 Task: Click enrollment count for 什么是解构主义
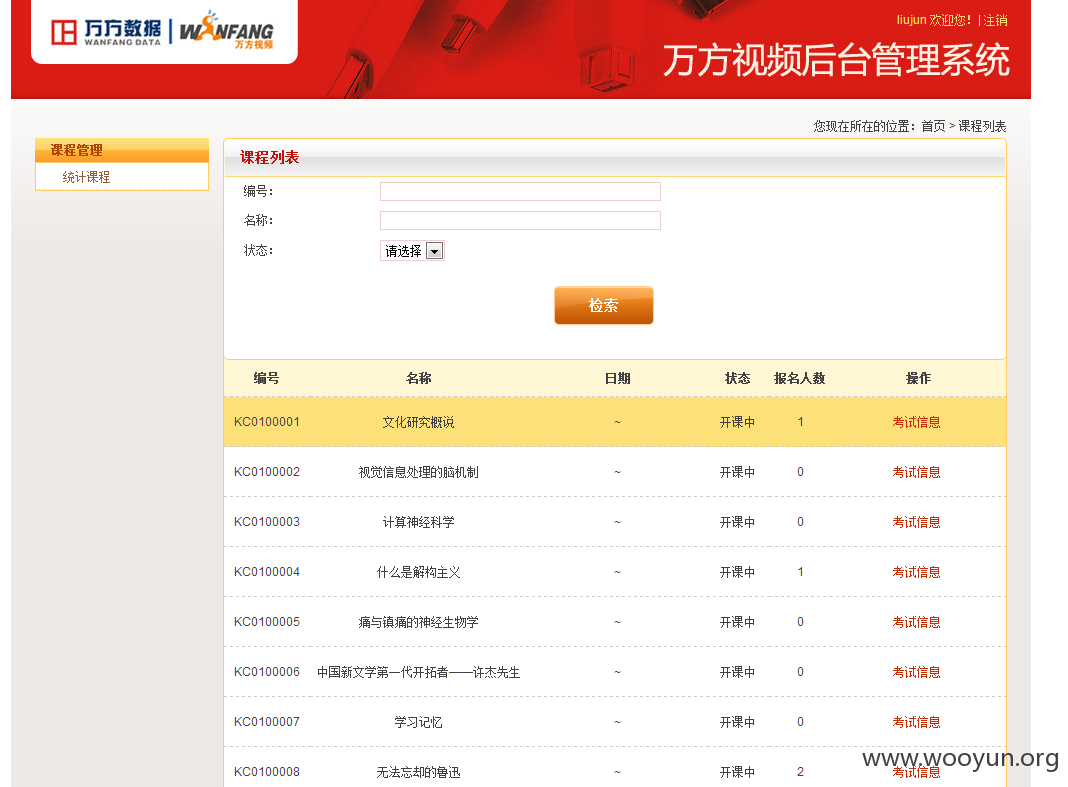click(x=800, y=572)
